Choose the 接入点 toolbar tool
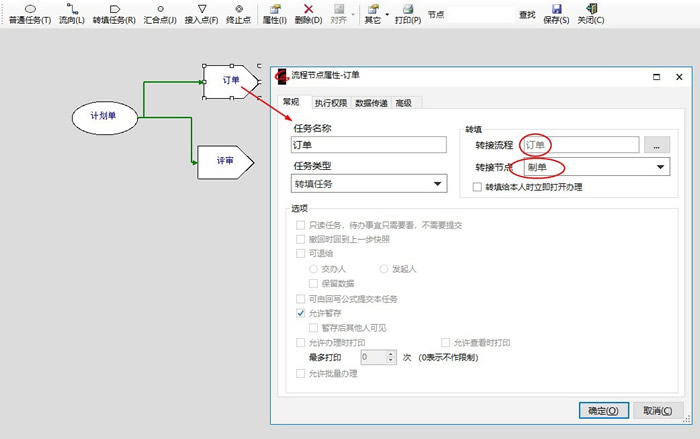This screenshot has height=439, width=700. [x=201, y=13]
